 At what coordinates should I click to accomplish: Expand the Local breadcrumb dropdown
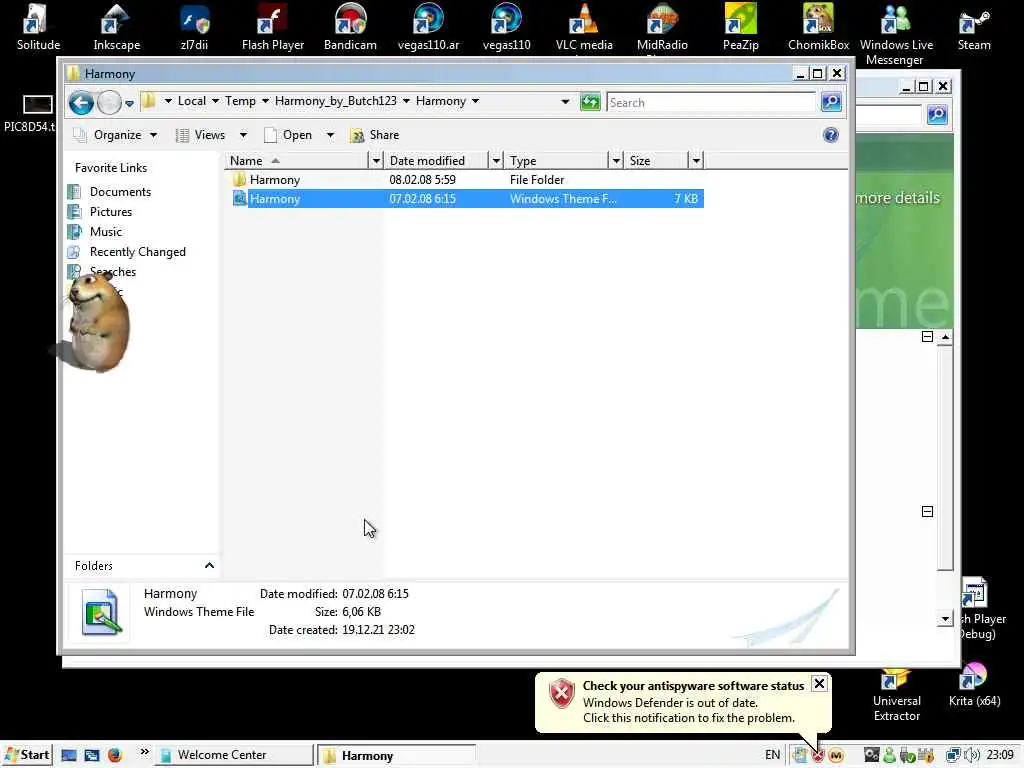(216, 101)
